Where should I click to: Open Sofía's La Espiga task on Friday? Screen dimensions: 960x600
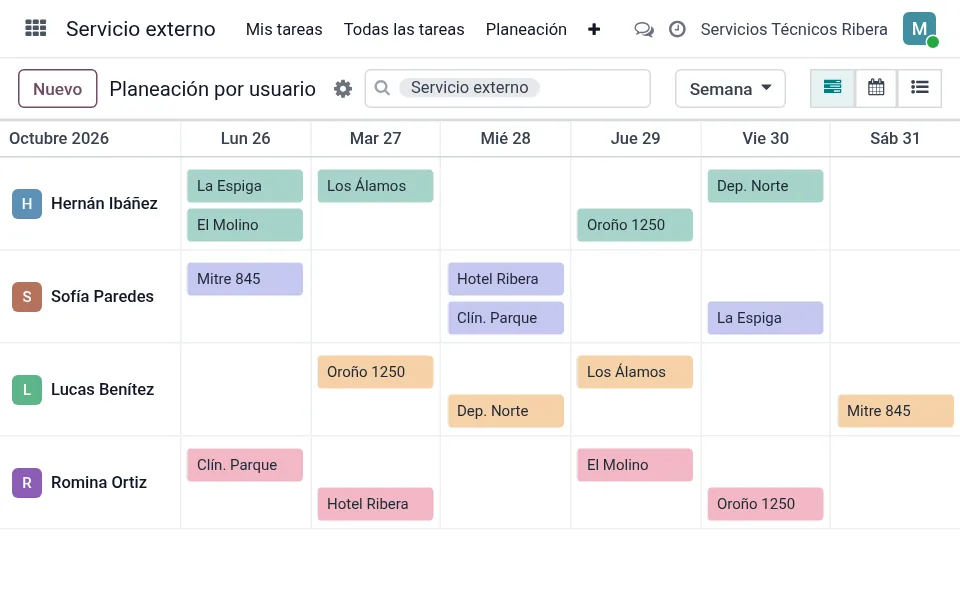click(x=765, y=318)
